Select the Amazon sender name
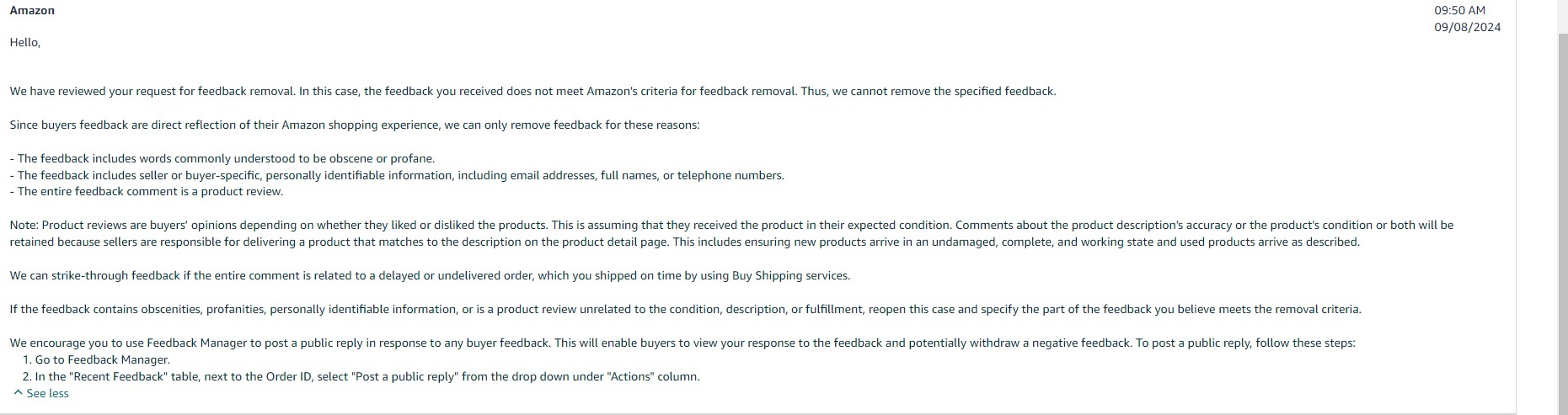The height and width of the screenshot is (415, 1568). point(32,11)
